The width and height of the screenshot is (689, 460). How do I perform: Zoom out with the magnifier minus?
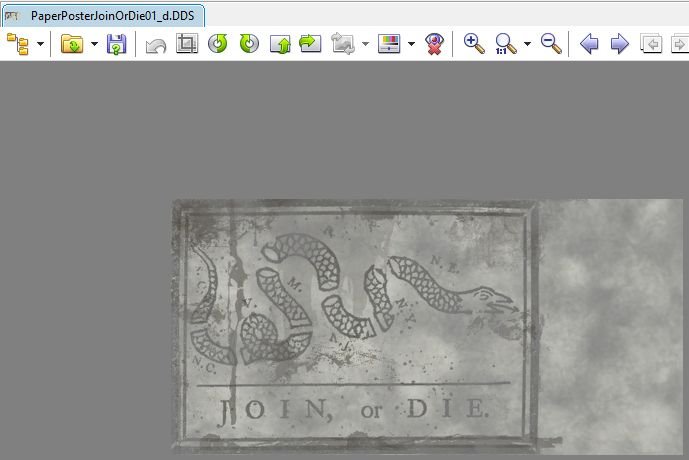tap(551, 44)
